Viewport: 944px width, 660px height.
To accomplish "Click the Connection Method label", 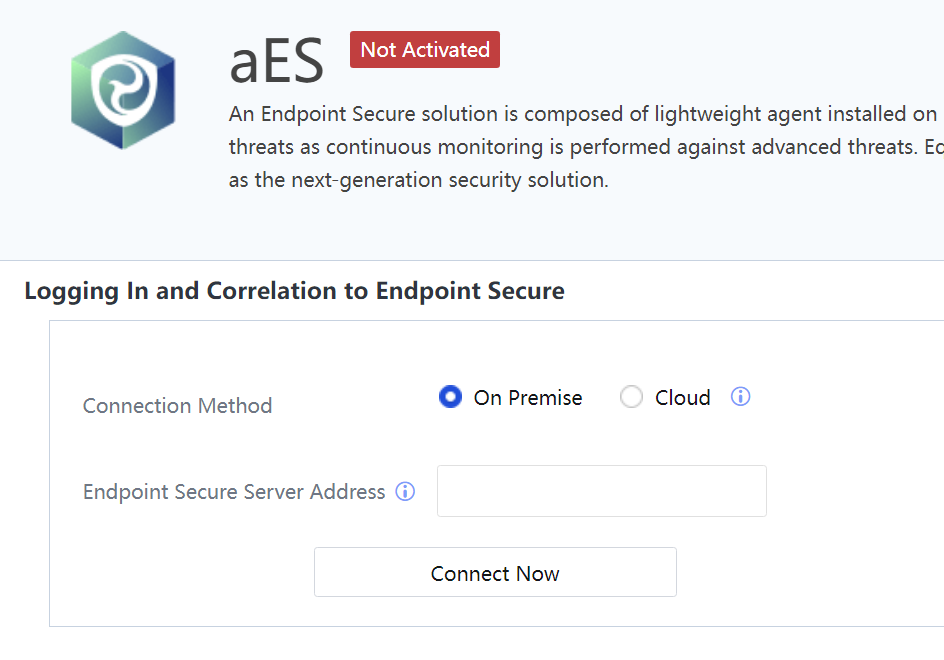I will pyautogui.click(x=177, y=406).
